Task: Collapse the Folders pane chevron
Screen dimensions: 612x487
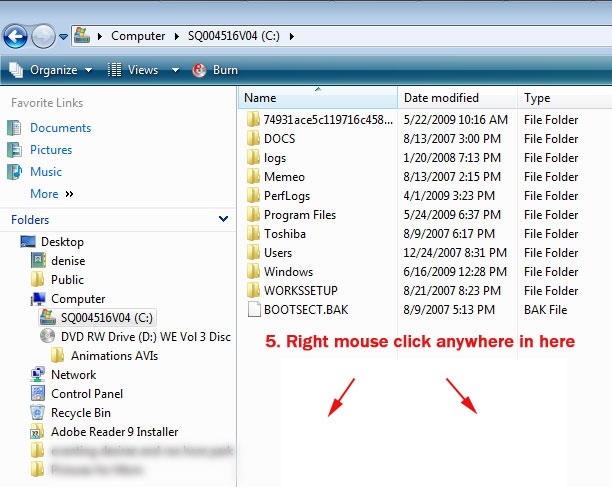Action: click(x=223, y=219)
